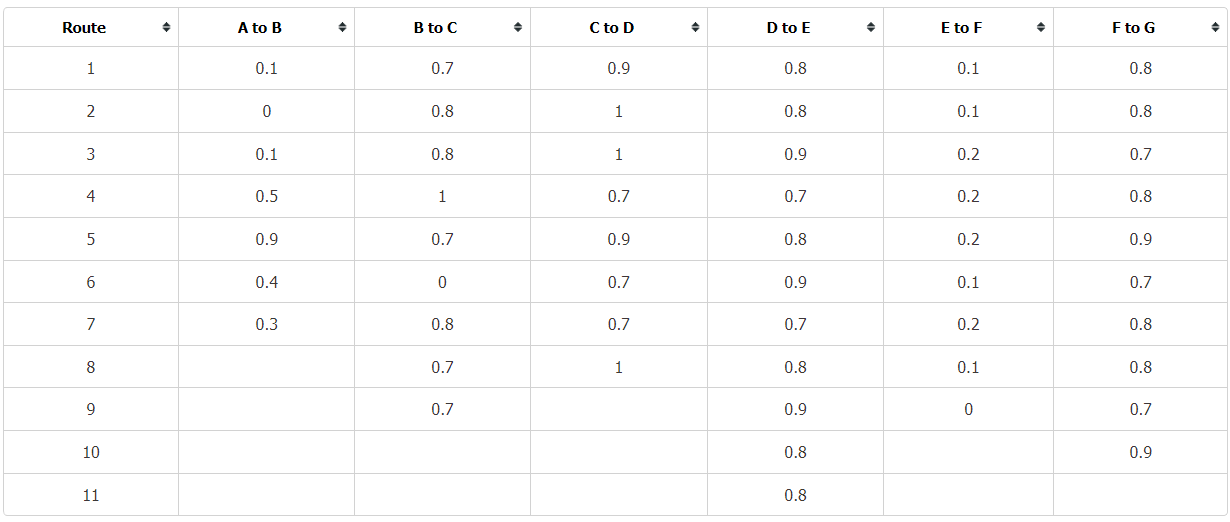Click the sort arrows for A to B
This screenshot has width=1230, height=522.
tap(342, 28)
